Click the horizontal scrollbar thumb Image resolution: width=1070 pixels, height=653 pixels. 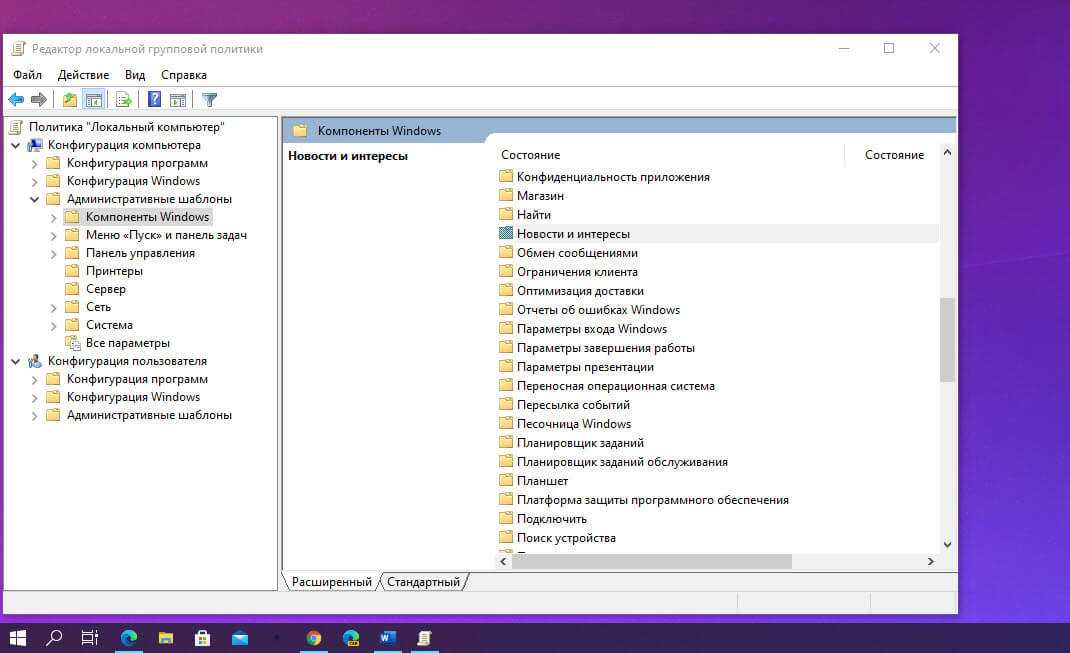pyautogui.click(x=652, y=561)
